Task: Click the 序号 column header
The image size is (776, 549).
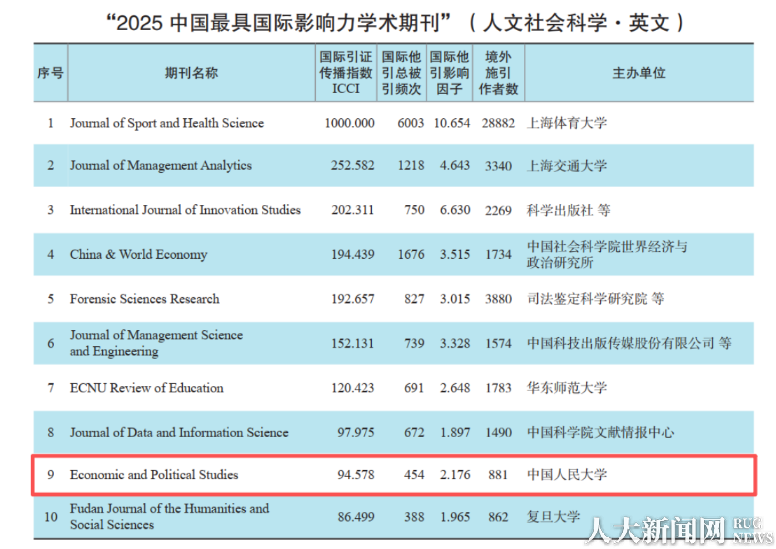Action: (x=50, y=73)
